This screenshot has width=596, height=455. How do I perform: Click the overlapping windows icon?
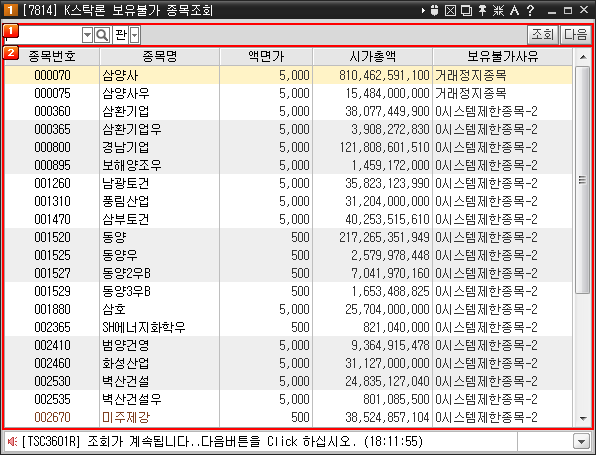466,10
